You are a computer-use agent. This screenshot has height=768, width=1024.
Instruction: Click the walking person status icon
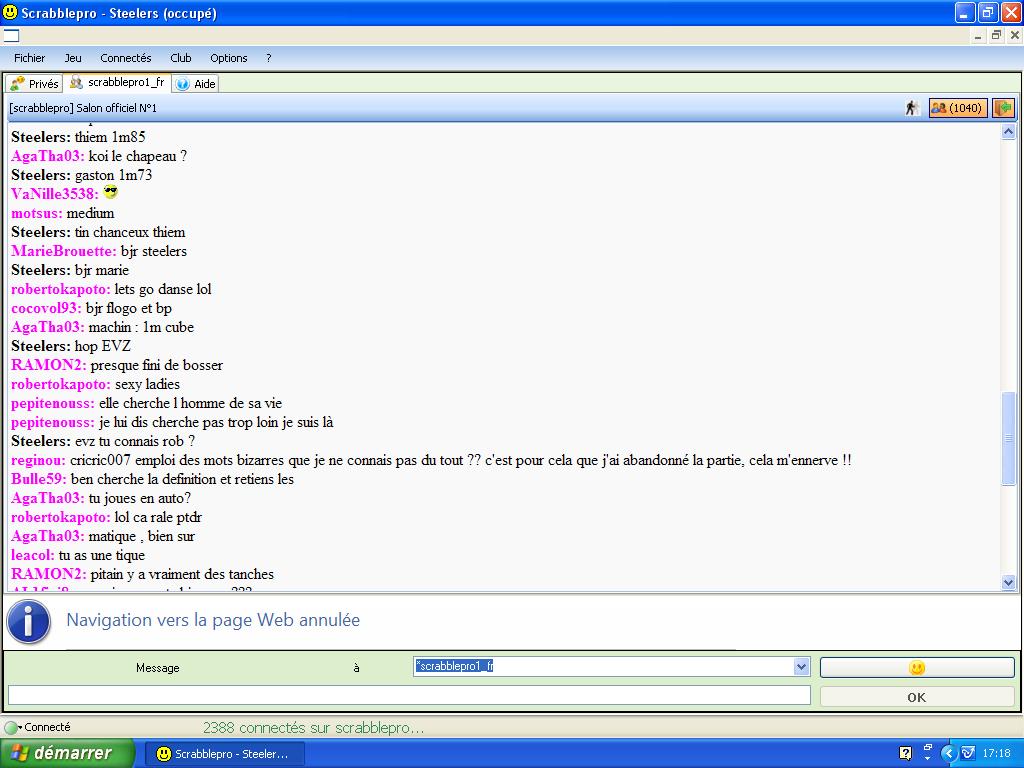point(912,108)
